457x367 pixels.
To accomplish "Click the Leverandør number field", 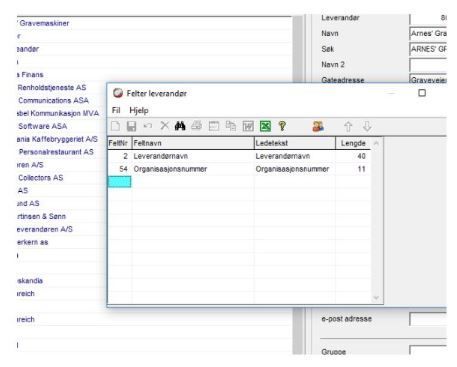I will coord(428,19).
